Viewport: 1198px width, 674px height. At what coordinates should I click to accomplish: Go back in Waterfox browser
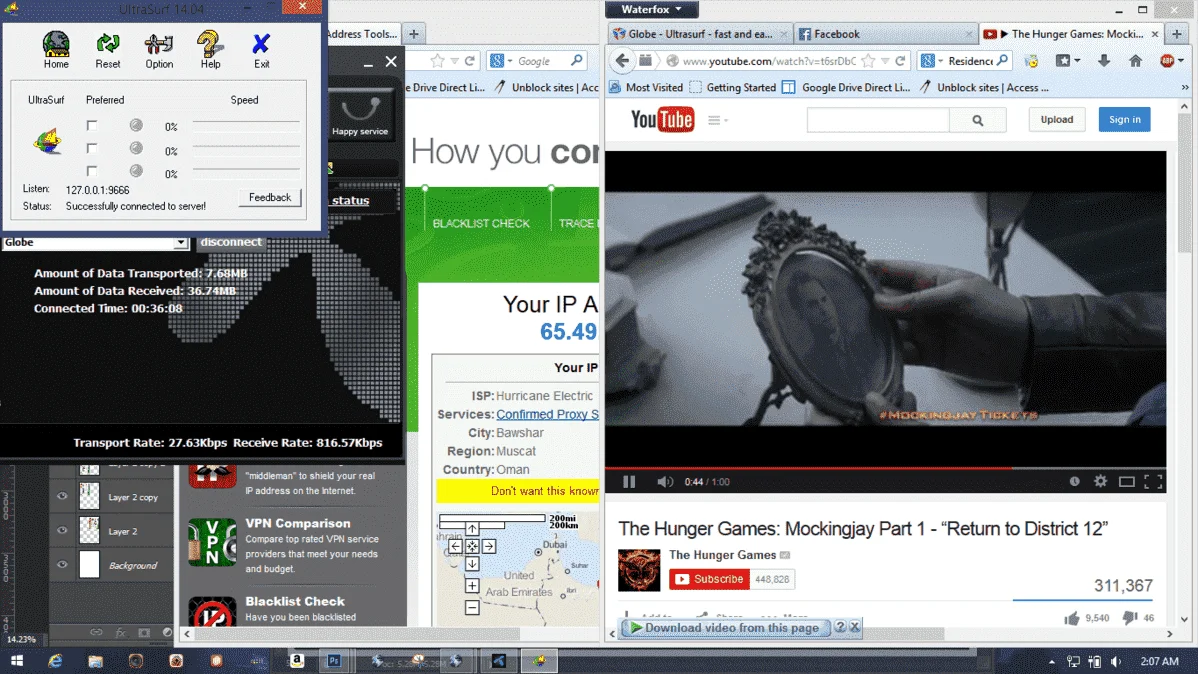[x=623, y=60]
